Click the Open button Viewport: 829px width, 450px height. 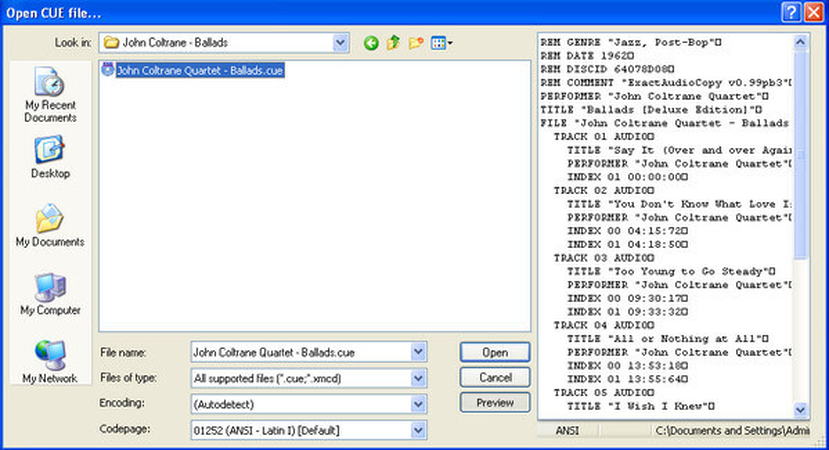click(495, 352)
